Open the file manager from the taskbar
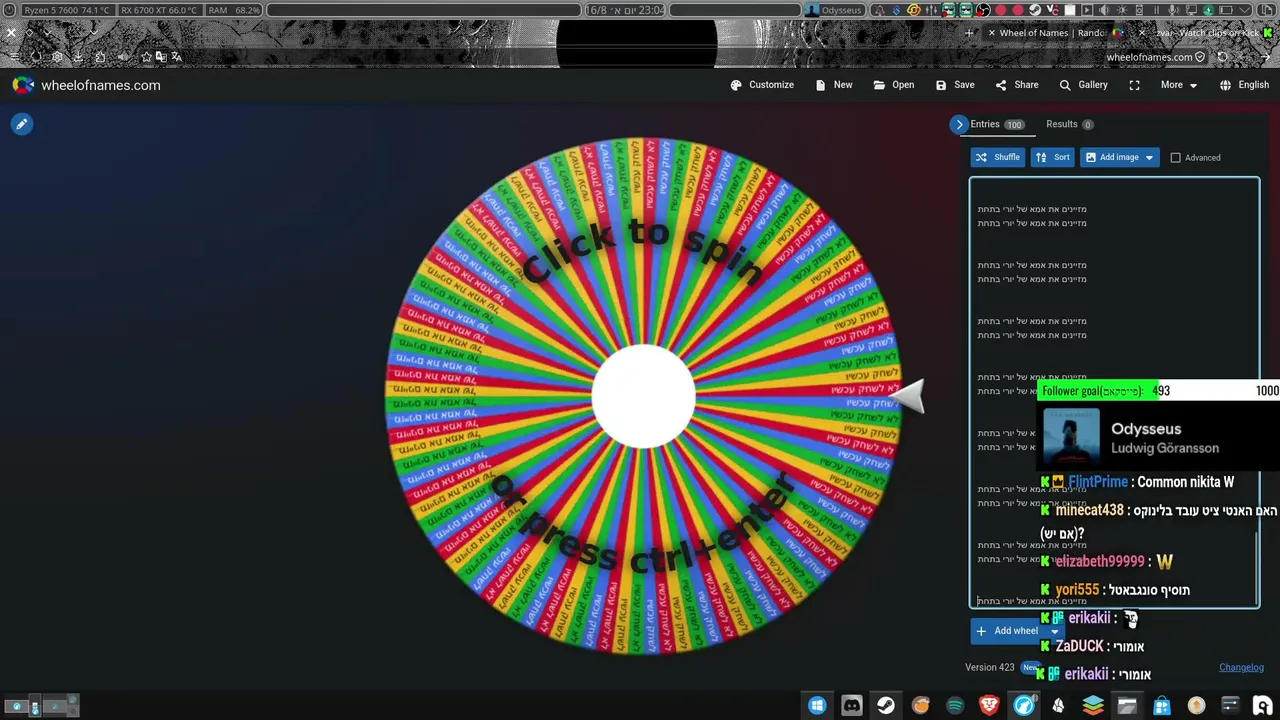Screen dimensions: 1280x720 (1127, 705)
